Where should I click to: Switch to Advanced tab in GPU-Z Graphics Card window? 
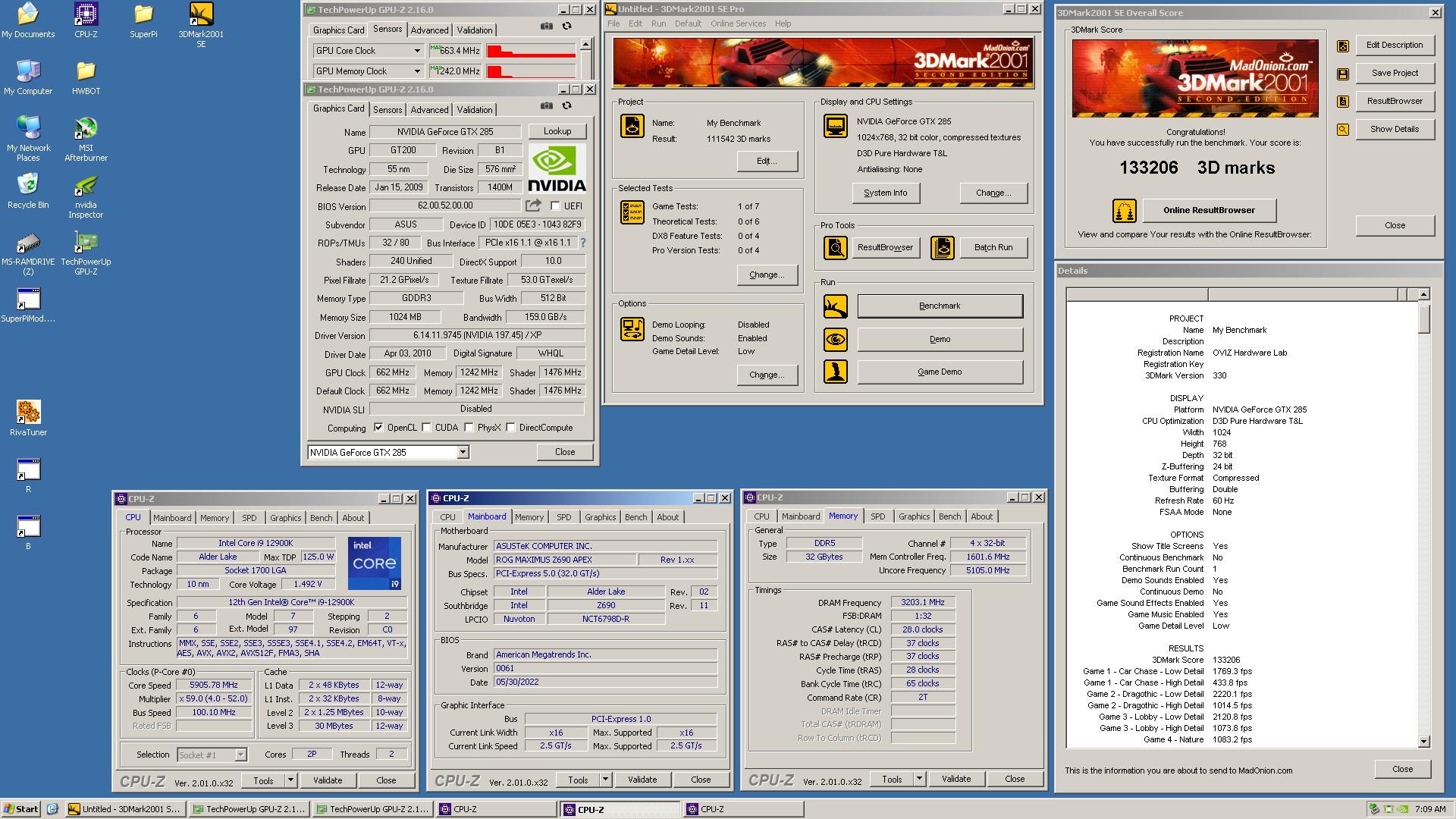(429, 110)
